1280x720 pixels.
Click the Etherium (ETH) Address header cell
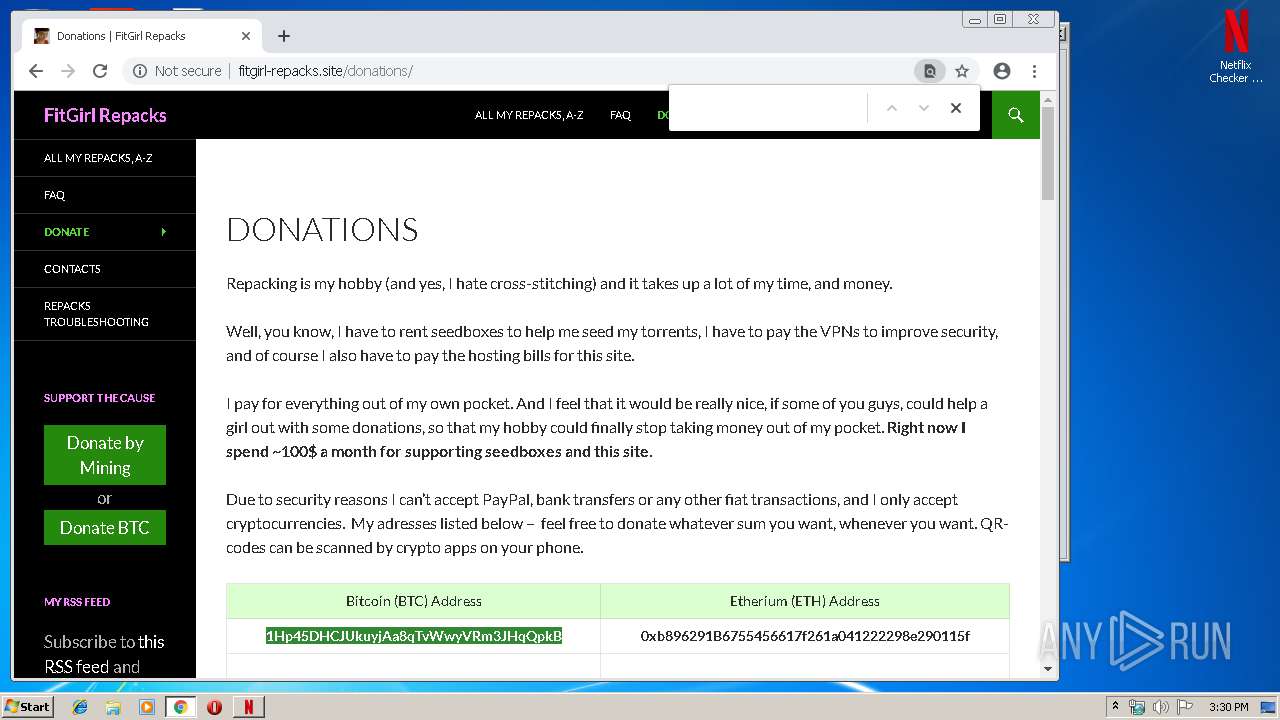(x=805, y=601)
